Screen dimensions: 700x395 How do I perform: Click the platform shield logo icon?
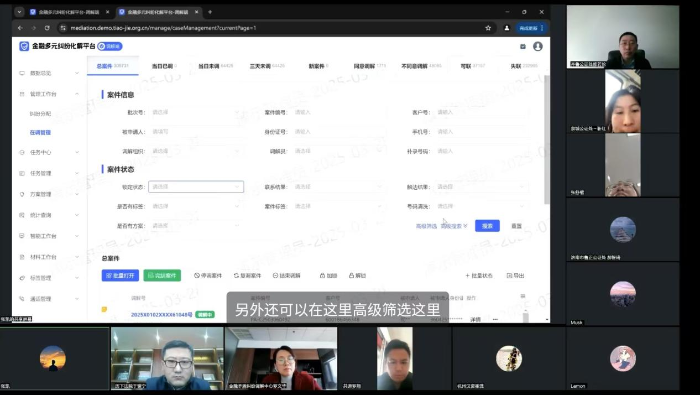24,46
